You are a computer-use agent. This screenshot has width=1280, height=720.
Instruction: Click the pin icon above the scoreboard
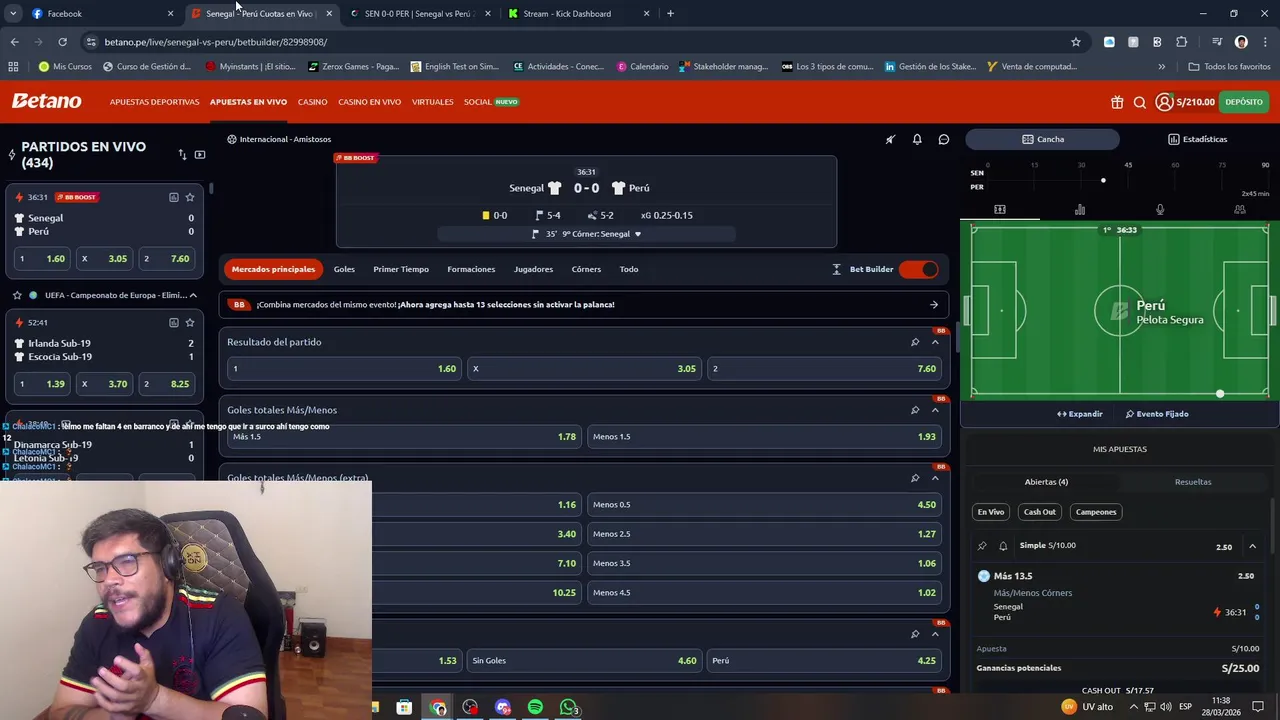pyautogui.click(x=890, y=139)
